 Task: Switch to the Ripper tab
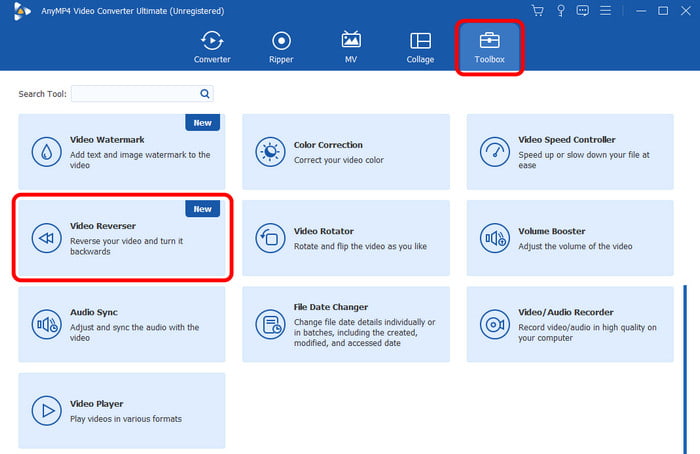[281, 47]
